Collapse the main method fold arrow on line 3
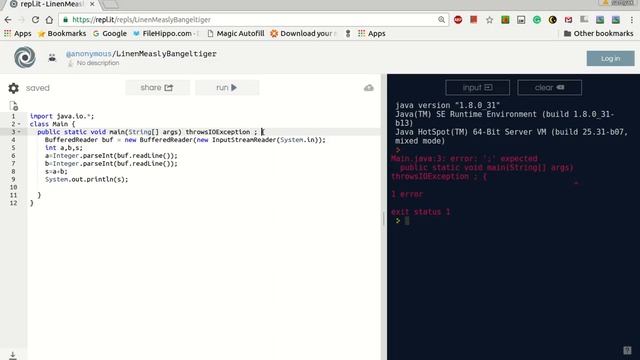 pos(19,132)
